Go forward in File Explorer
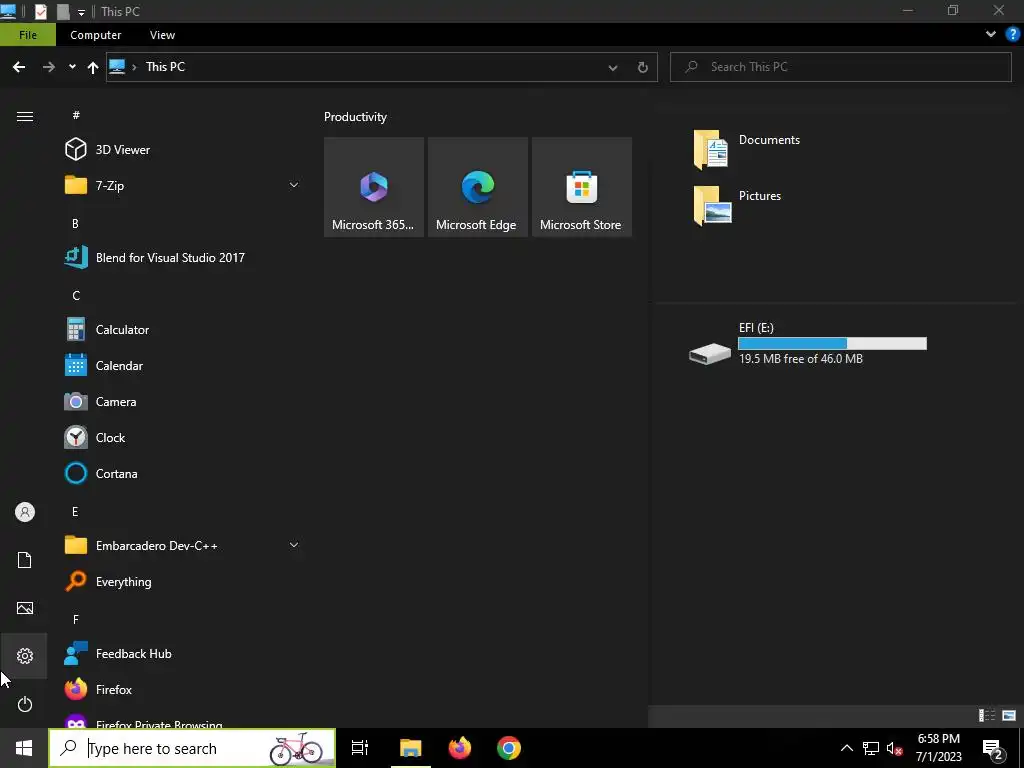 [48, 67]
